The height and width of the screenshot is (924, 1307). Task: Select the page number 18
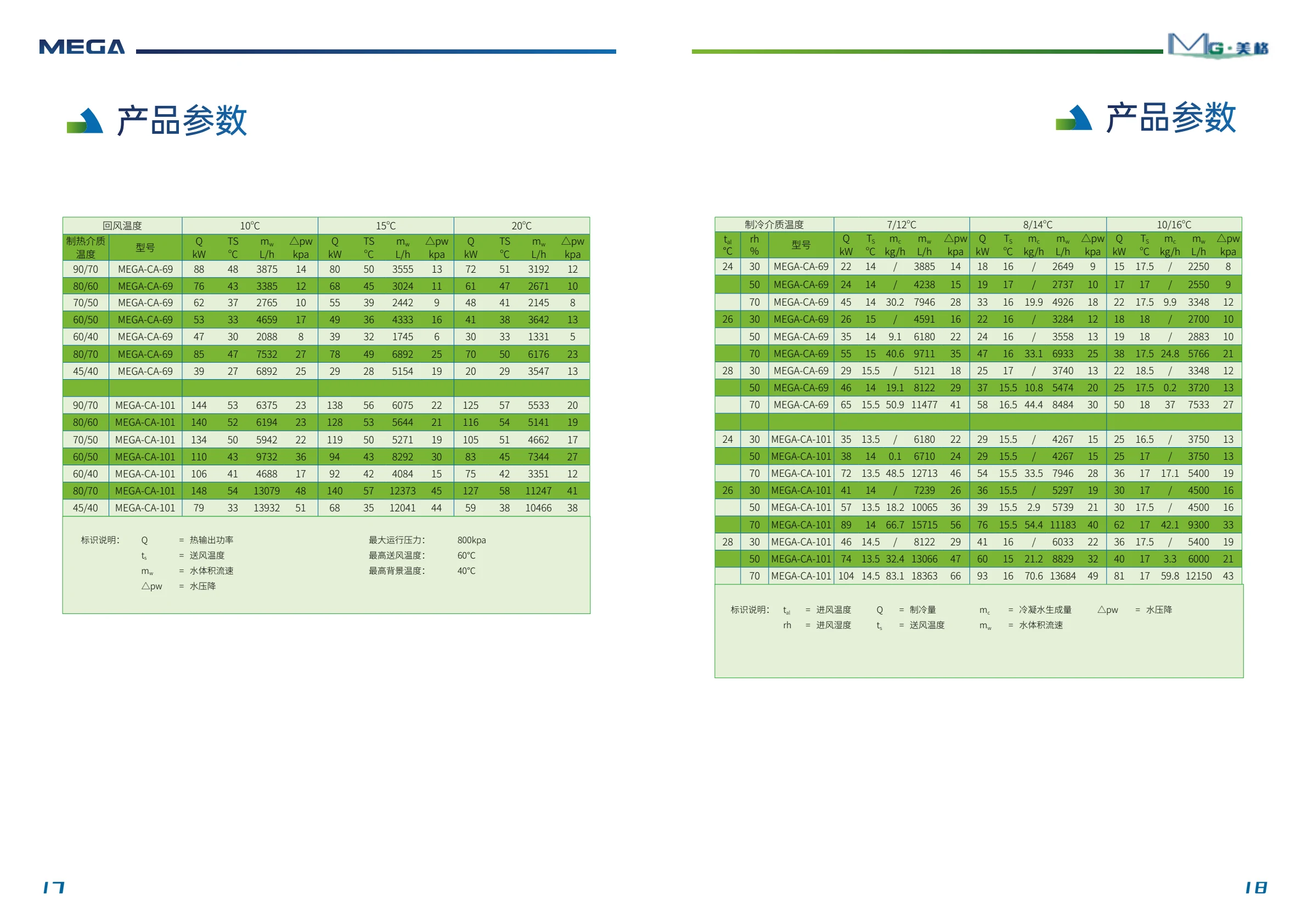coord(1256,887)
